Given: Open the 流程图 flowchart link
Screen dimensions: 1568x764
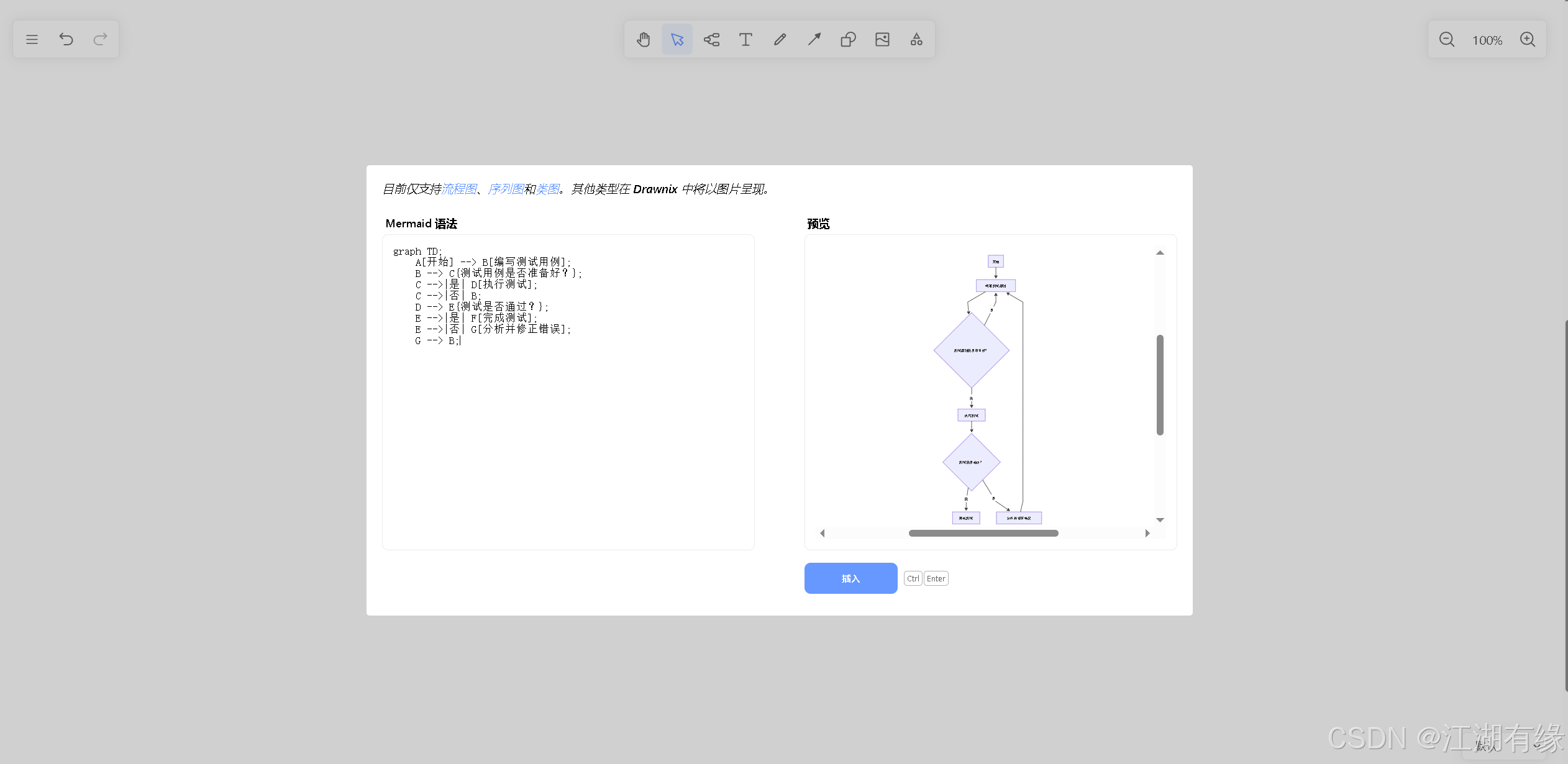Looking at the screenshot, I should tap(460, 189).
